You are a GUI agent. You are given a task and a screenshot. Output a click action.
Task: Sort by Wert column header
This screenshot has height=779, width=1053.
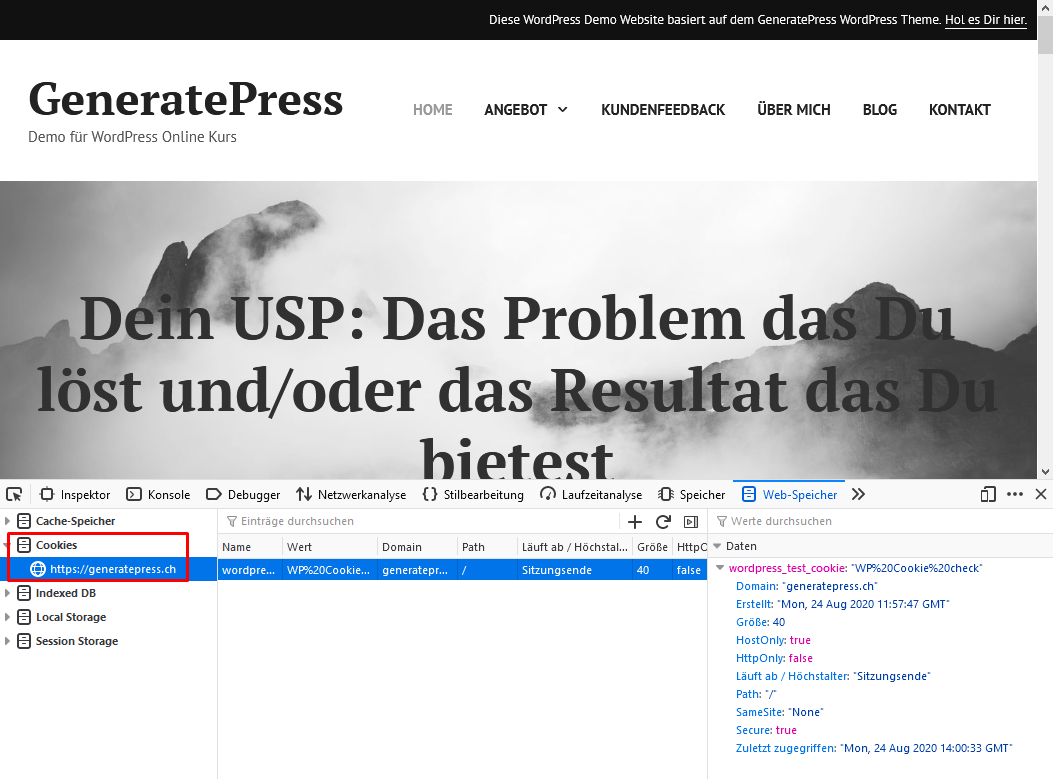pos(330,547)
